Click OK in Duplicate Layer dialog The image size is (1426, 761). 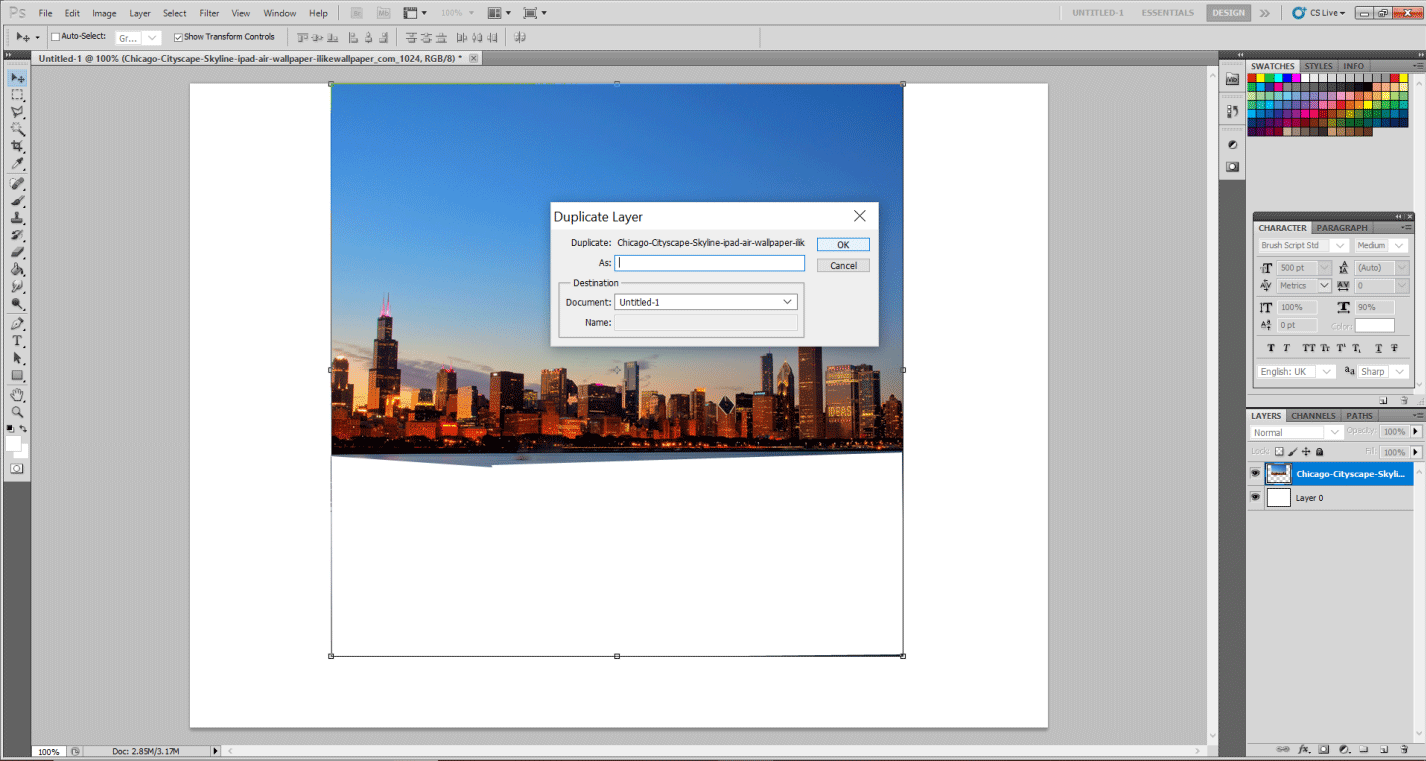click(x=843, y=245)
